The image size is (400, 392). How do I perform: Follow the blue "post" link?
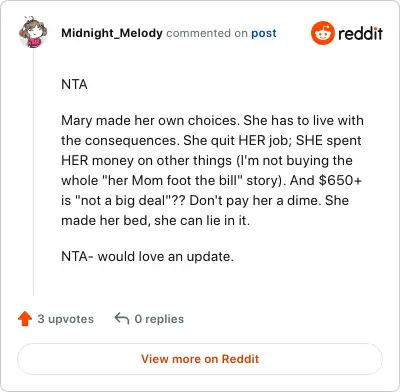[264, 33]
